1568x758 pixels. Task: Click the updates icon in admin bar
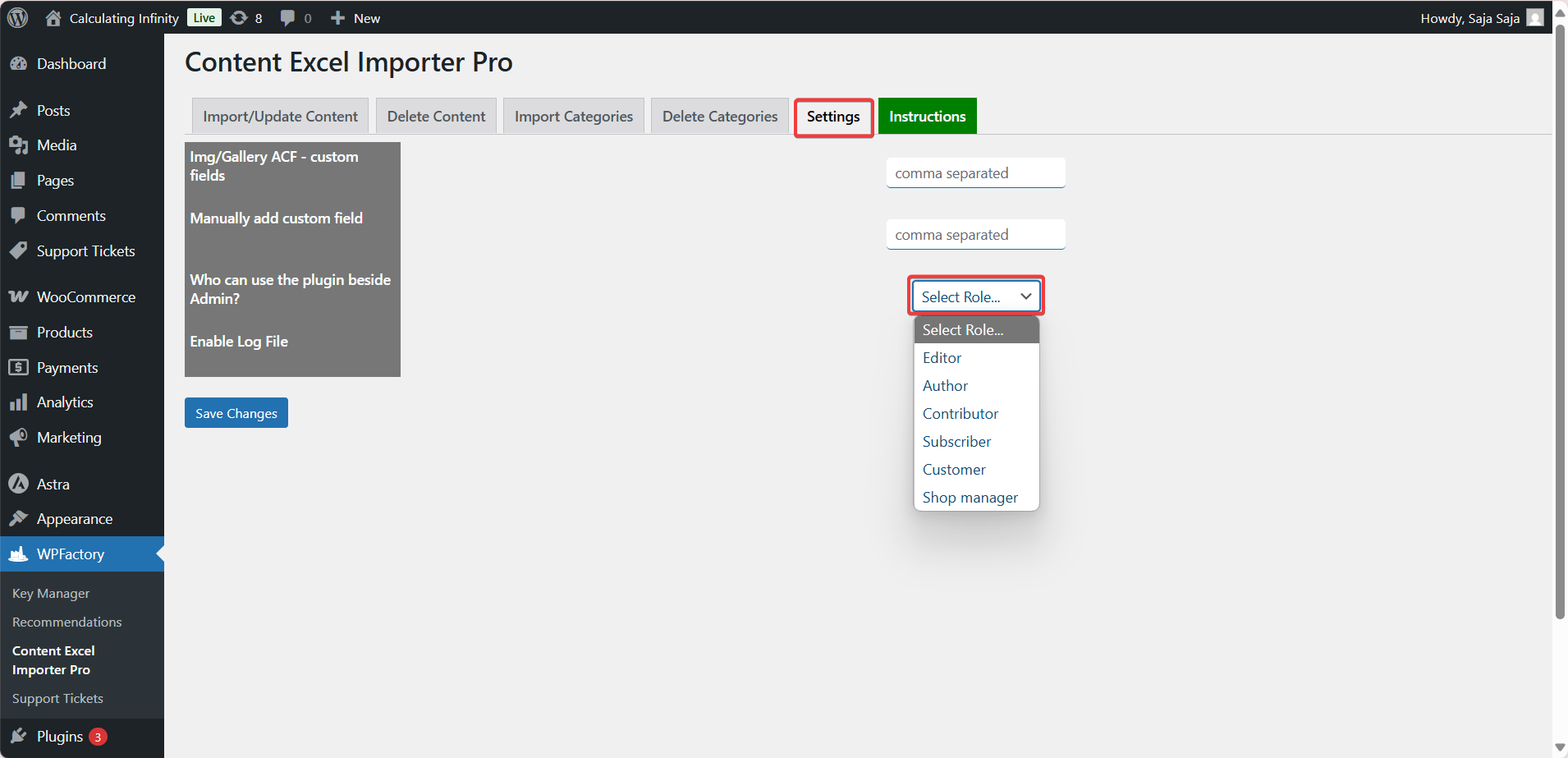point(238,17)
